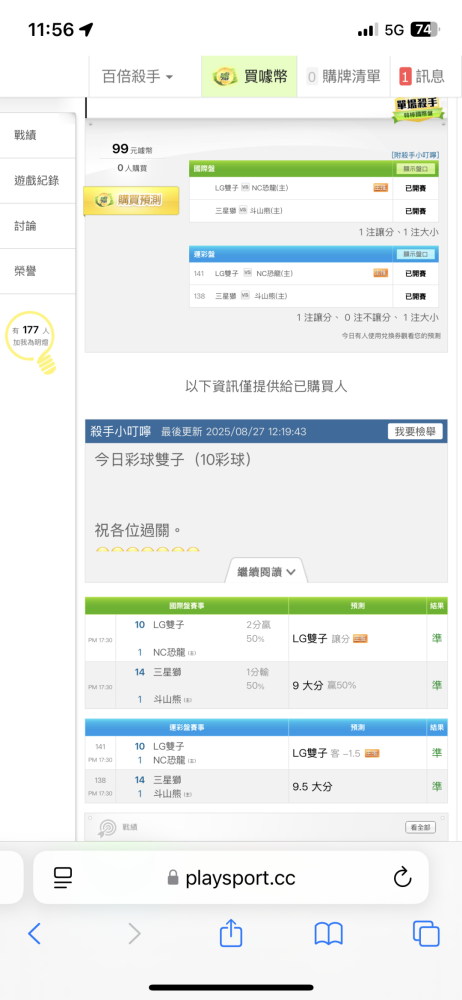
Task: Click the 買噱幣 coin icon
Action: pos(225,77)
